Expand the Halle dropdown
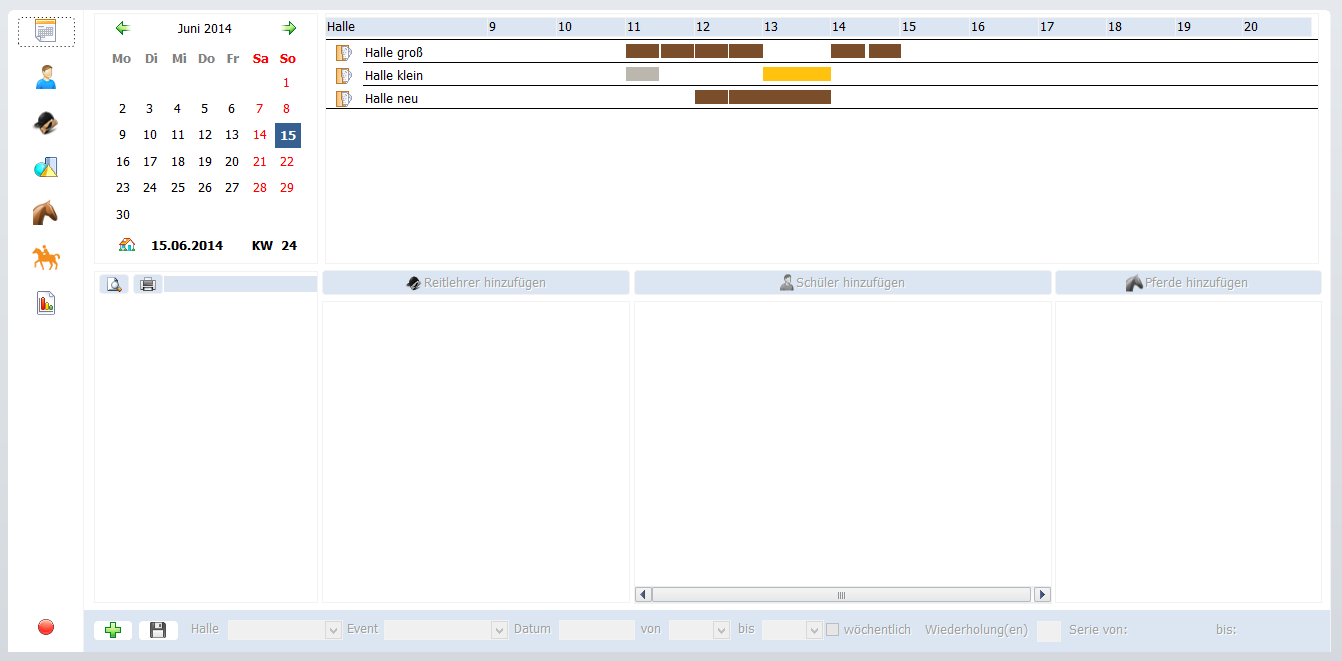 (333, 630)
